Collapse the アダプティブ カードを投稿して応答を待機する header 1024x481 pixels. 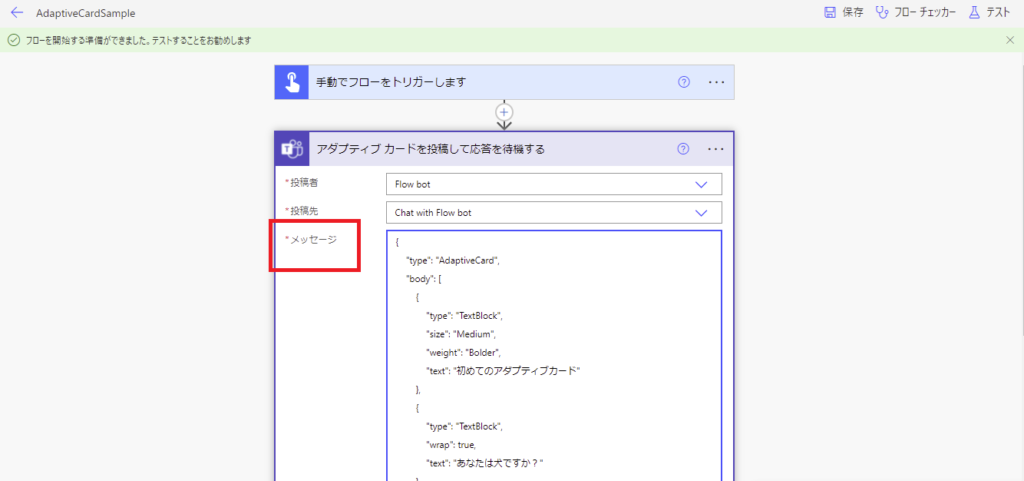(x=504, y=149)
